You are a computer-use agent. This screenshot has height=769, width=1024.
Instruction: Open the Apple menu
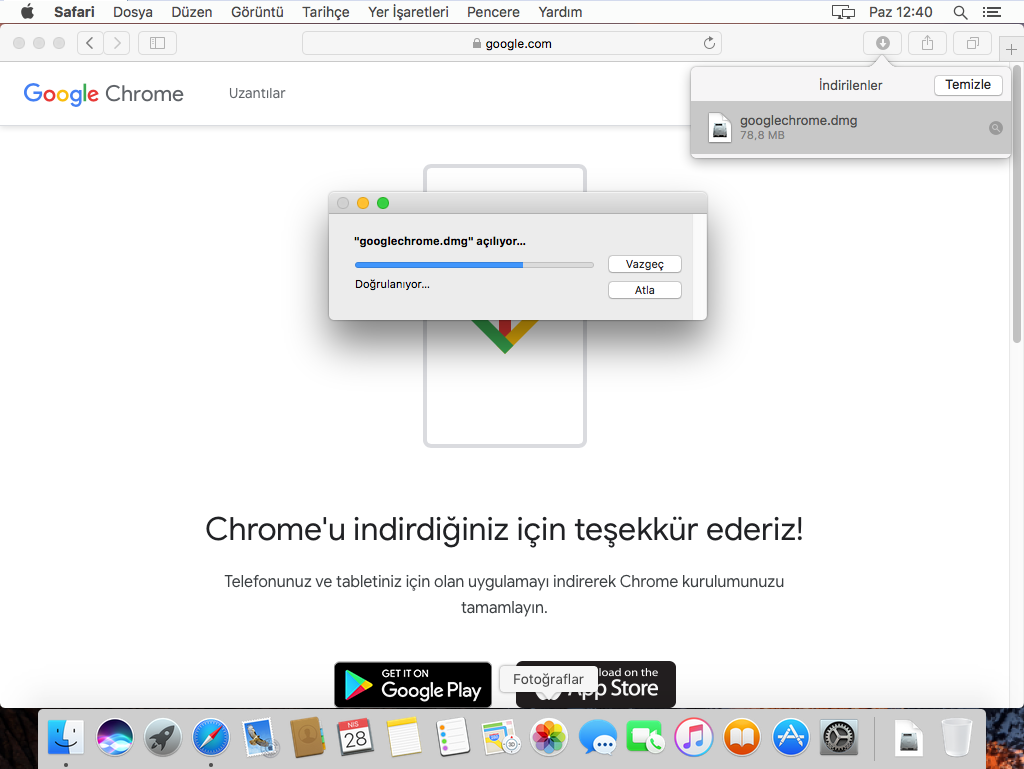pyautogui.click(x=27, y=12)
